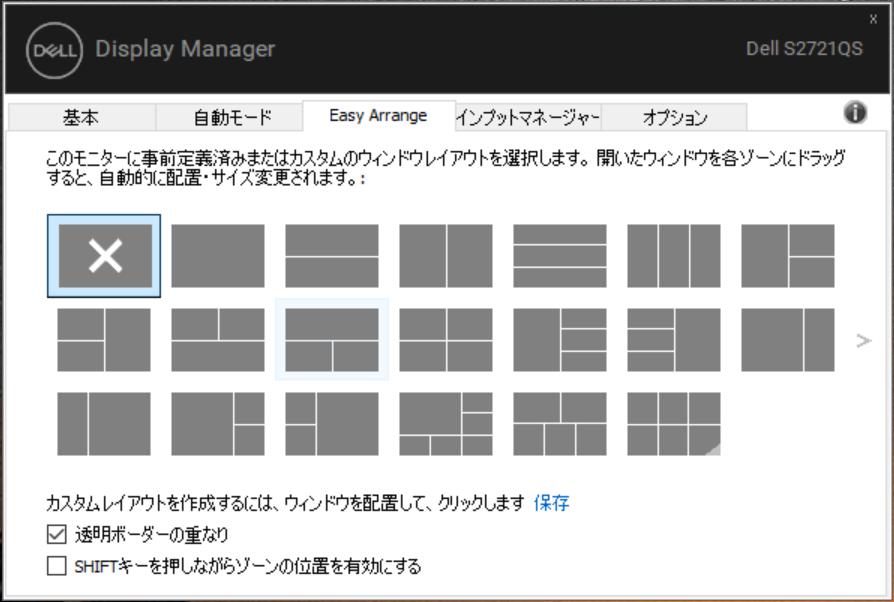The height and width of the screenshot is (602, 894).
Task: Select large left with two small right zones
Action: 218,424
